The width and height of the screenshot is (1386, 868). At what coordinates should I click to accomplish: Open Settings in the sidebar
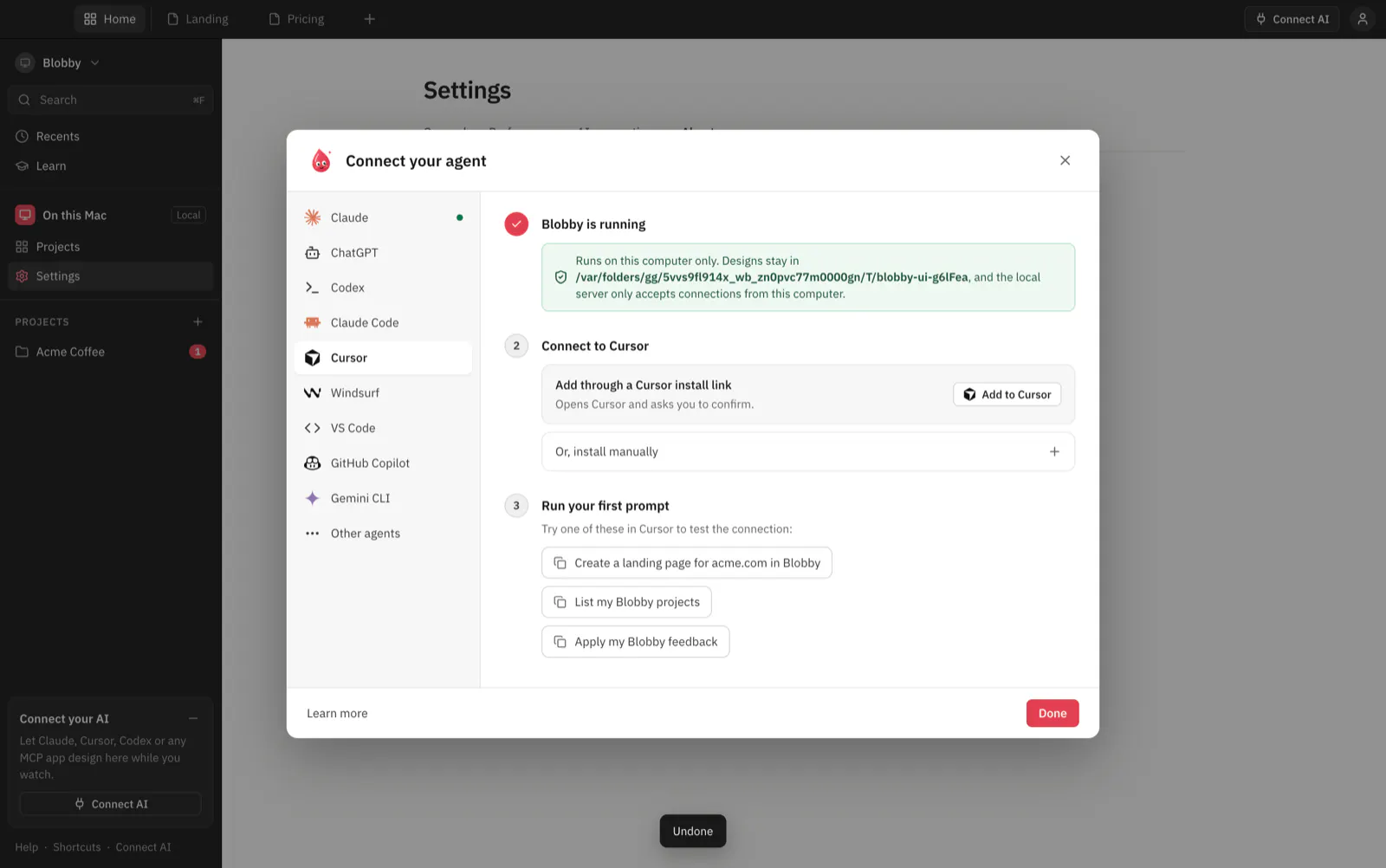(111, 276)
